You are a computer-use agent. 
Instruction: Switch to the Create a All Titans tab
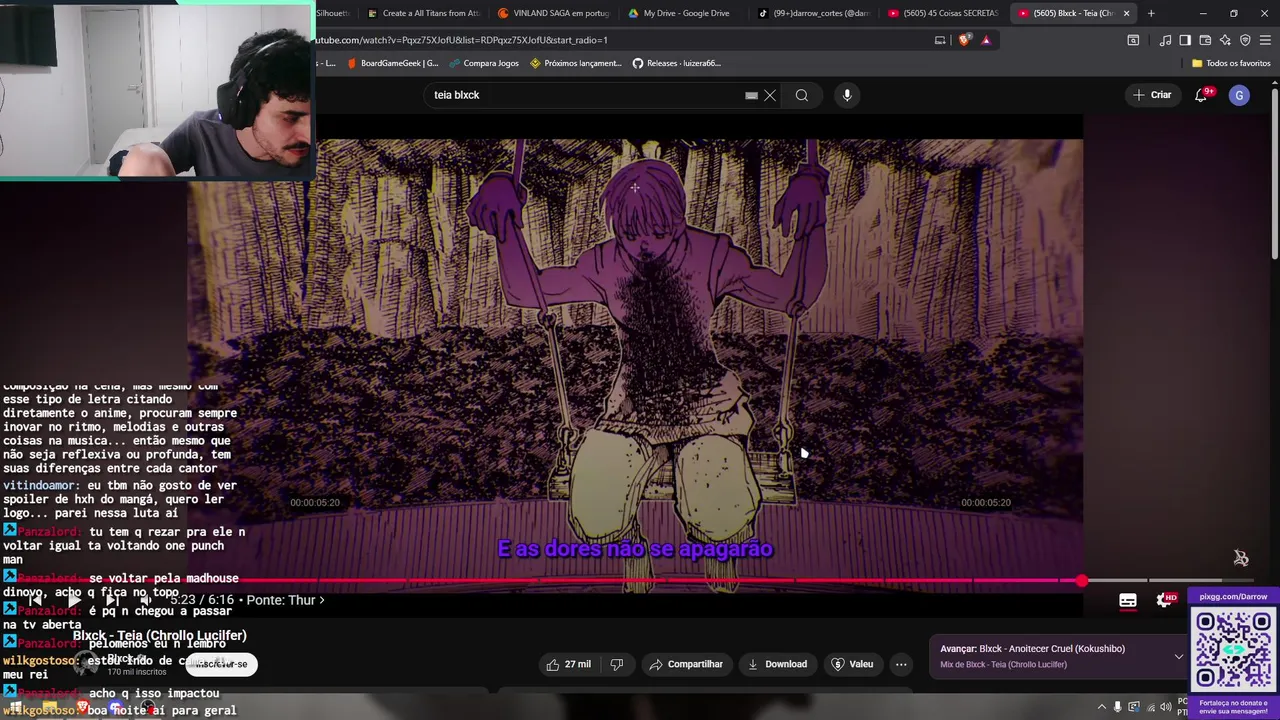tap(423, 13)
